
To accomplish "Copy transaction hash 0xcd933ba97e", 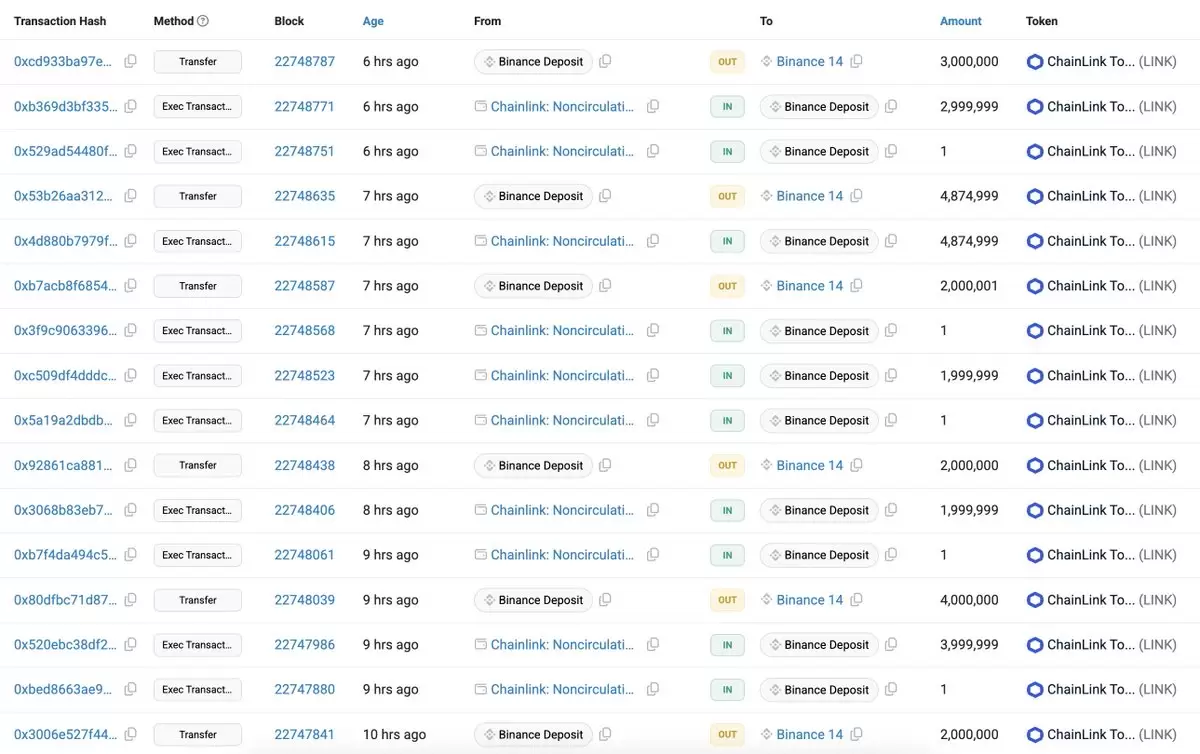I will (130, 62).
